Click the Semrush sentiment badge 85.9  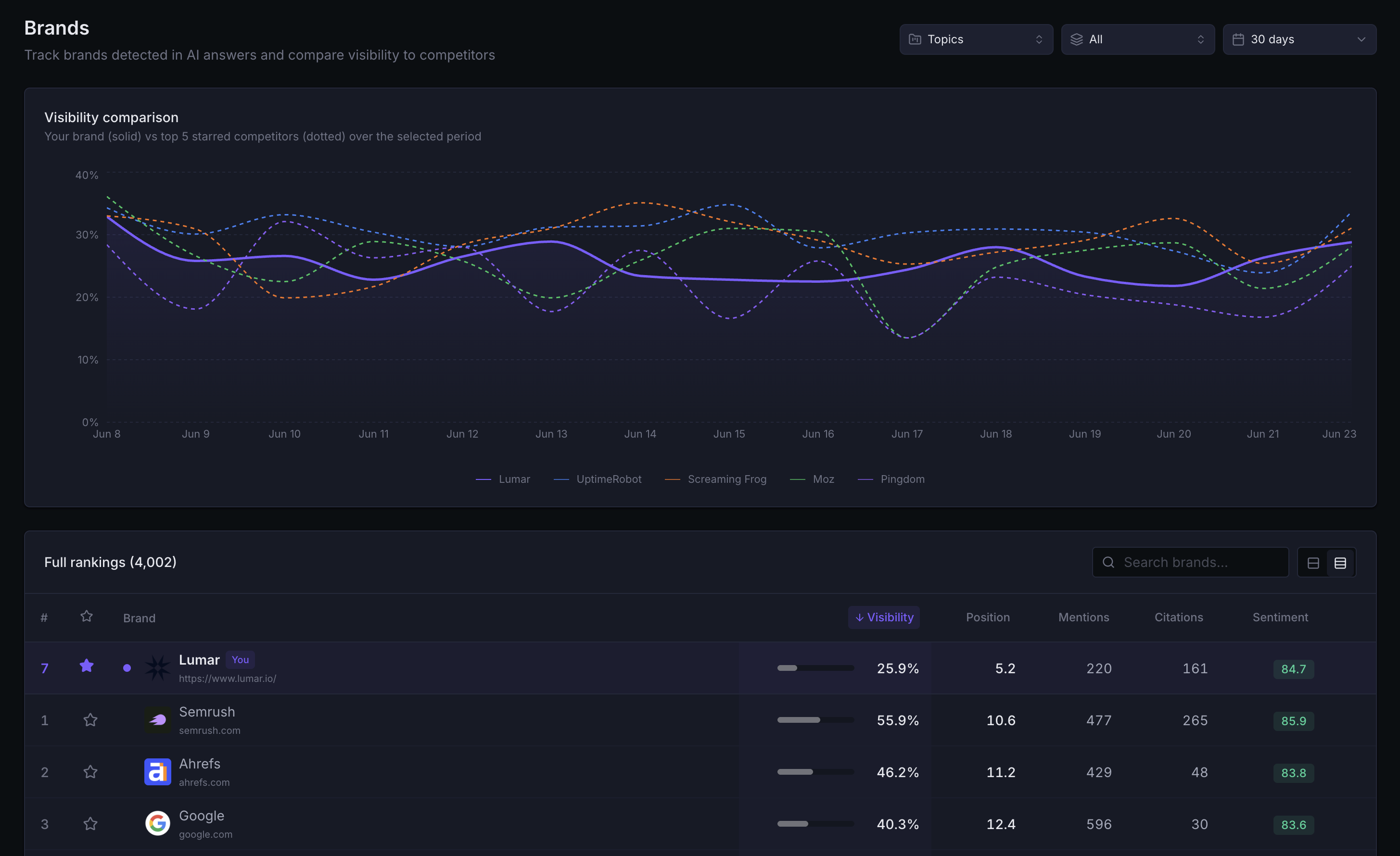(1293, 721)
